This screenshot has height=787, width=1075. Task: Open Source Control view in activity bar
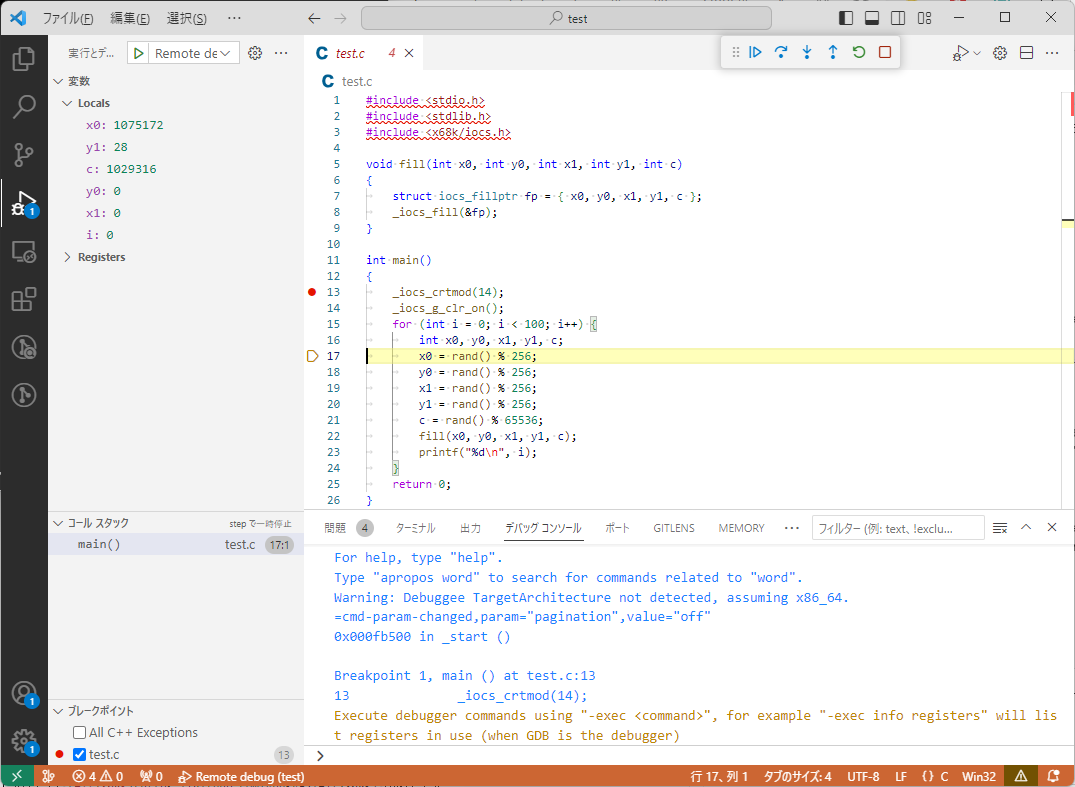coord(24,156)
